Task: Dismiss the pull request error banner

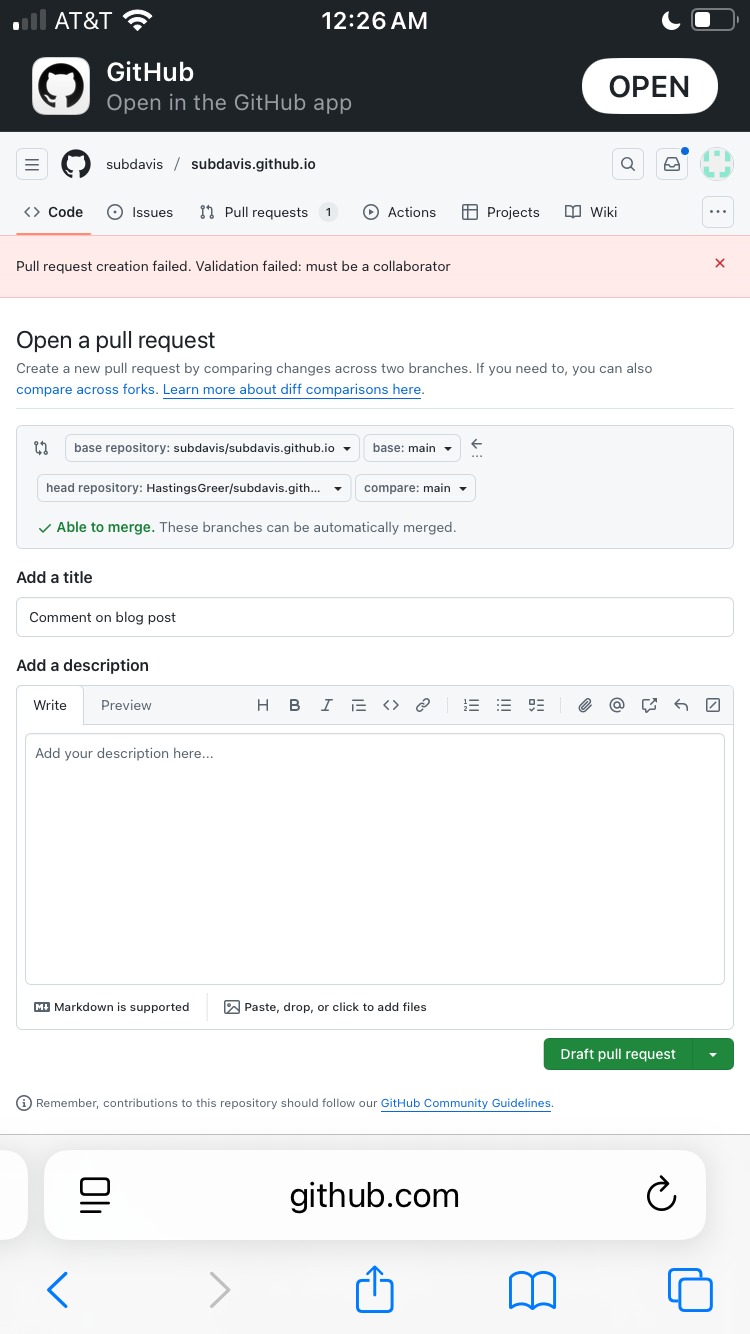Action: click(720, 263)
